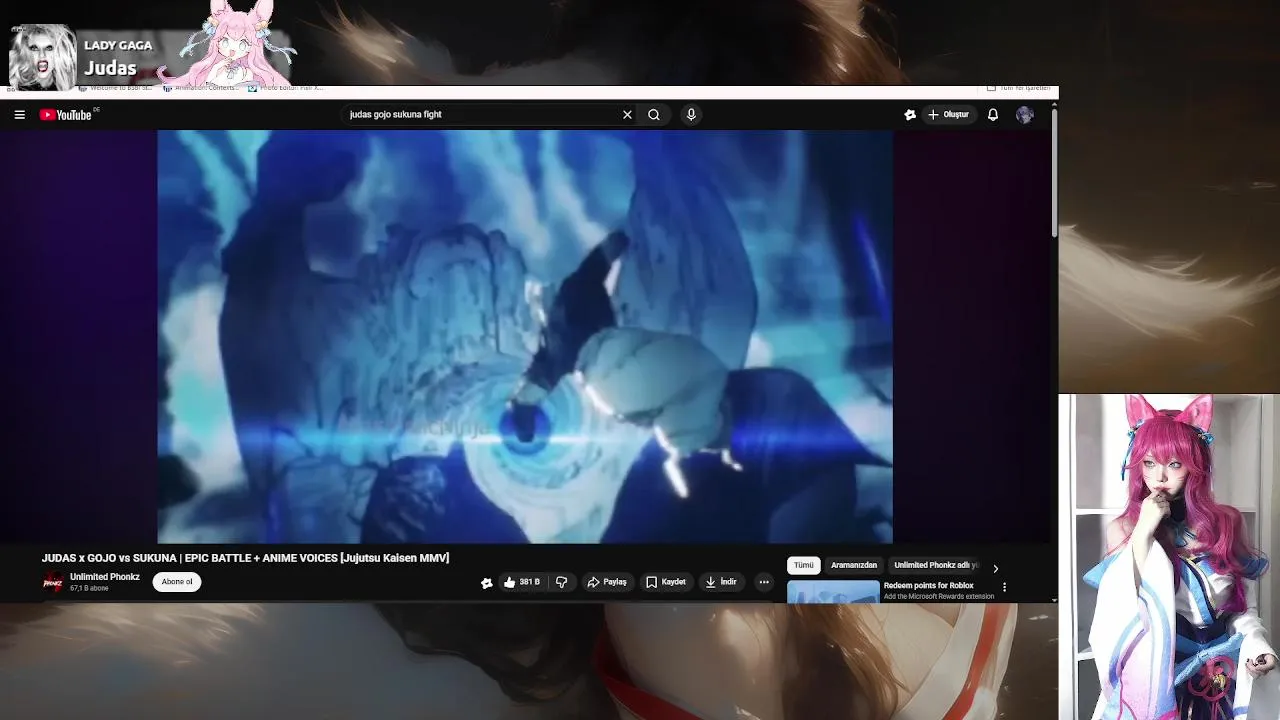This screenshot has width=1280, height=720.
Task: Dislike the video with thumbs down
Action: point(562,582)
